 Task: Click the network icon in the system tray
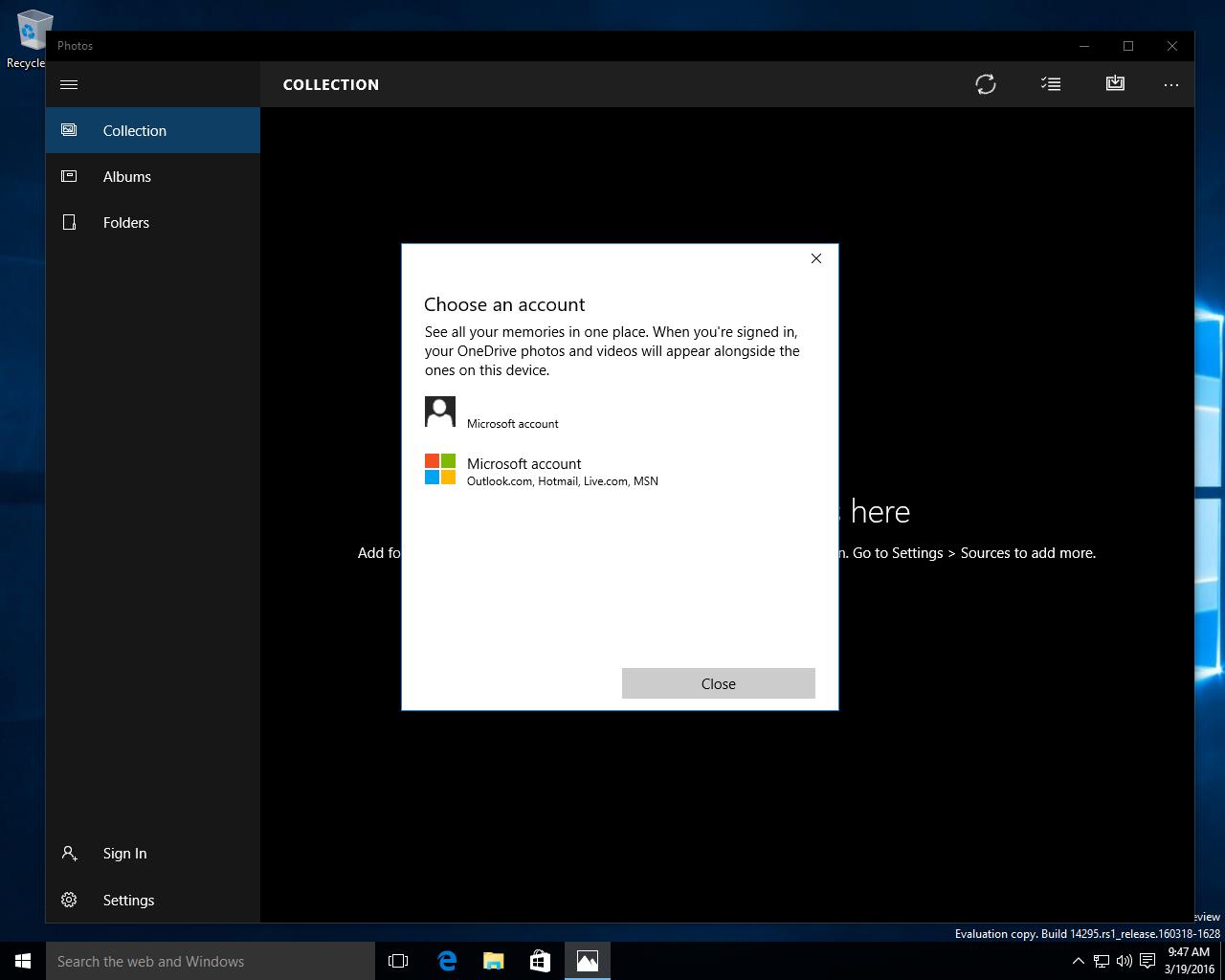[x=1102, y=961]
